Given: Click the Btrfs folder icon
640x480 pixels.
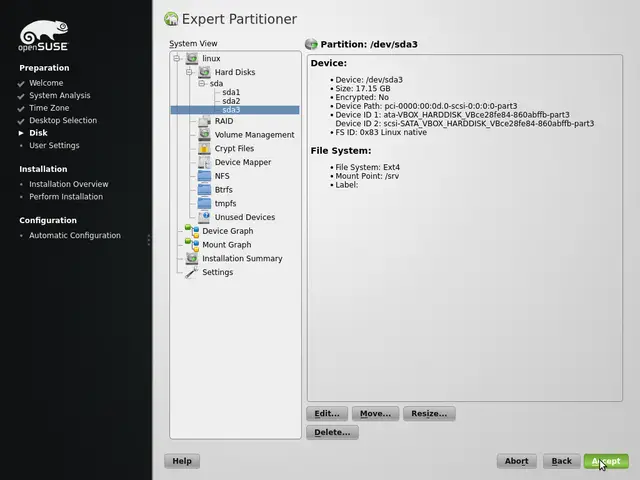Looking at the screenshot, I should pyautogui.click(x=204, y=189).
